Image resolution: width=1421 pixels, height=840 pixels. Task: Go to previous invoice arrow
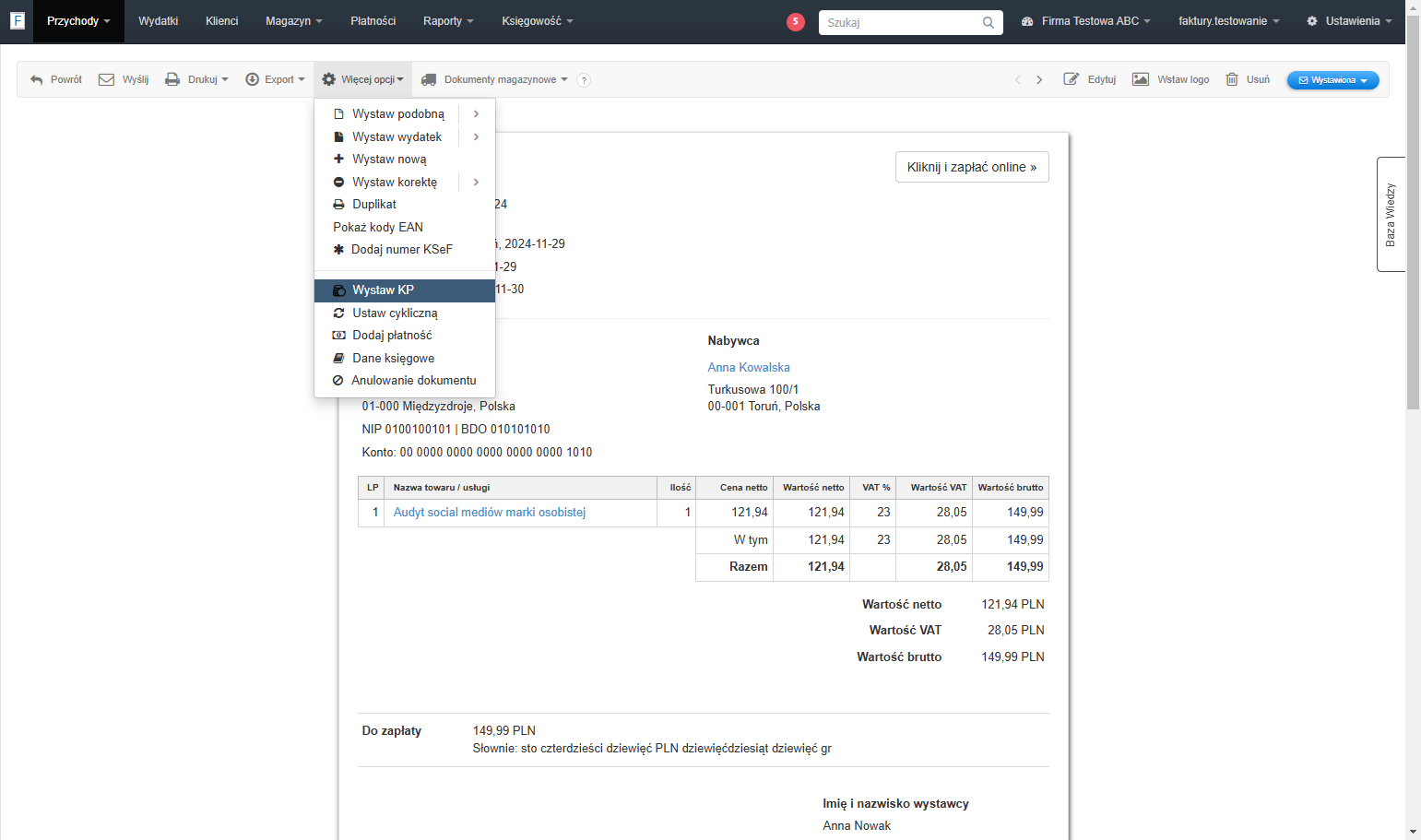coord(1018,80)
